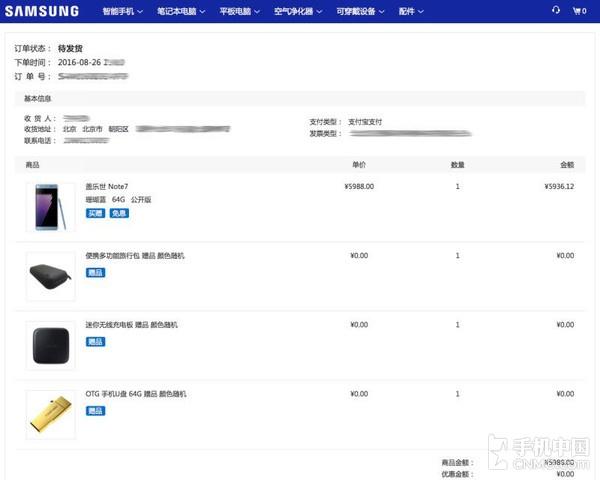
Task: Click the 商品 column header
Action: (x=32, y=165)
